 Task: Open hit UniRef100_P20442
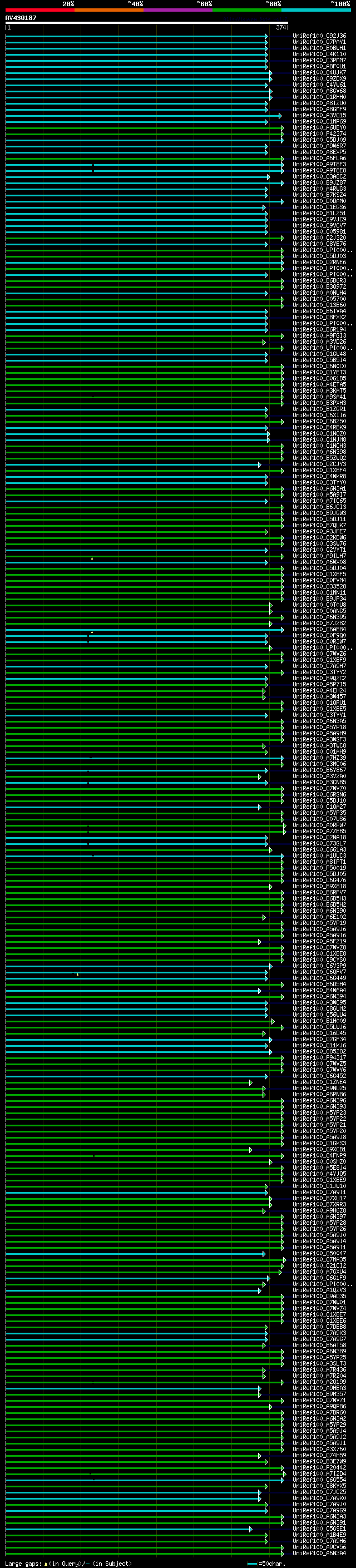[x=319, y=1467]
